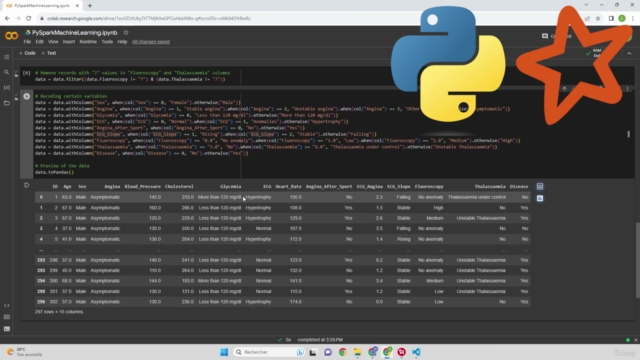640x360 pixels.
Task: Click 'completed at 3:26 PM' status text
Action: [x=320, y=340]
